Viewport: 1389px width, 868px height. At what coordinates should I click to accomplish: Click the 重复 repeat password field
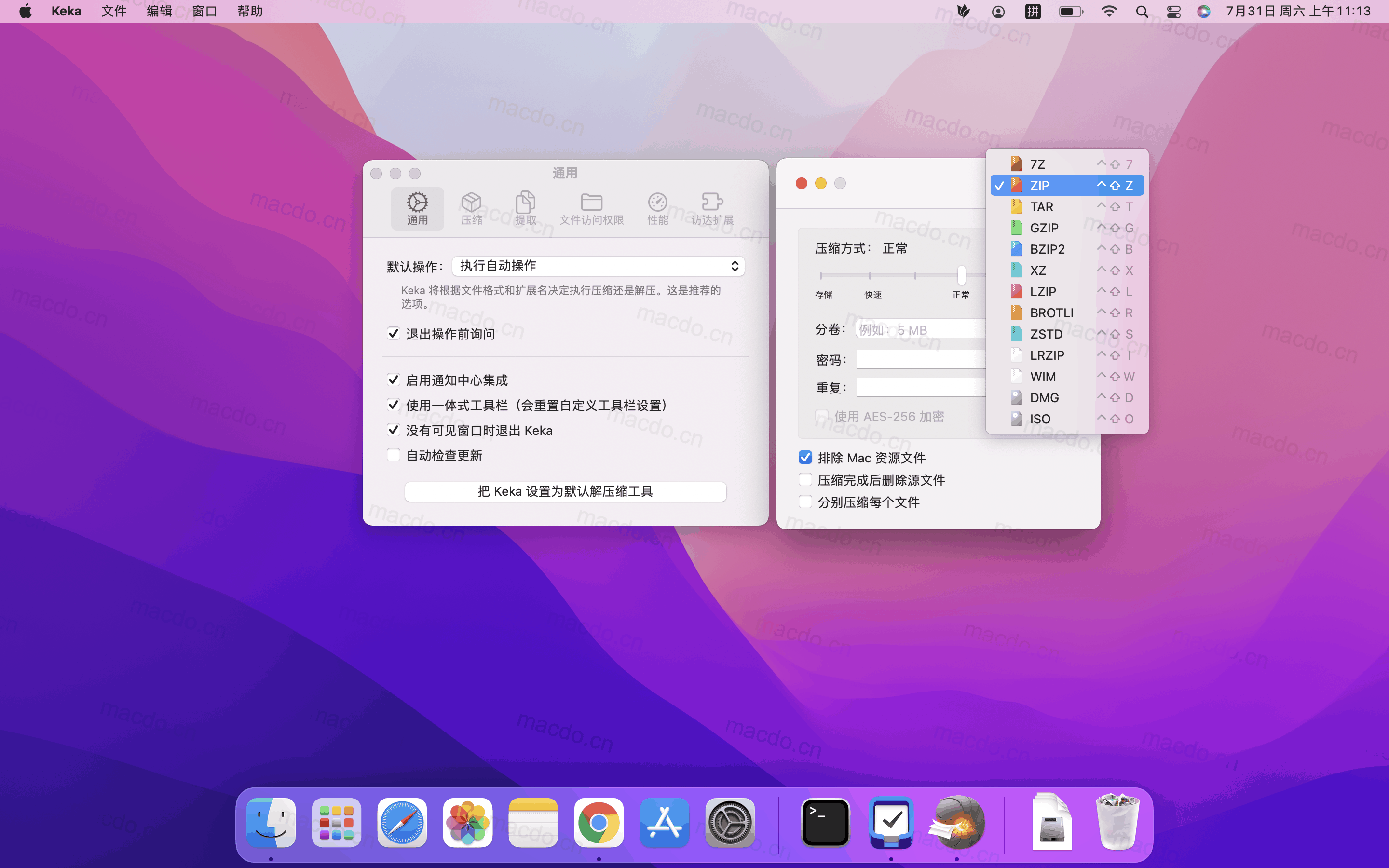(x=921, y=388)
